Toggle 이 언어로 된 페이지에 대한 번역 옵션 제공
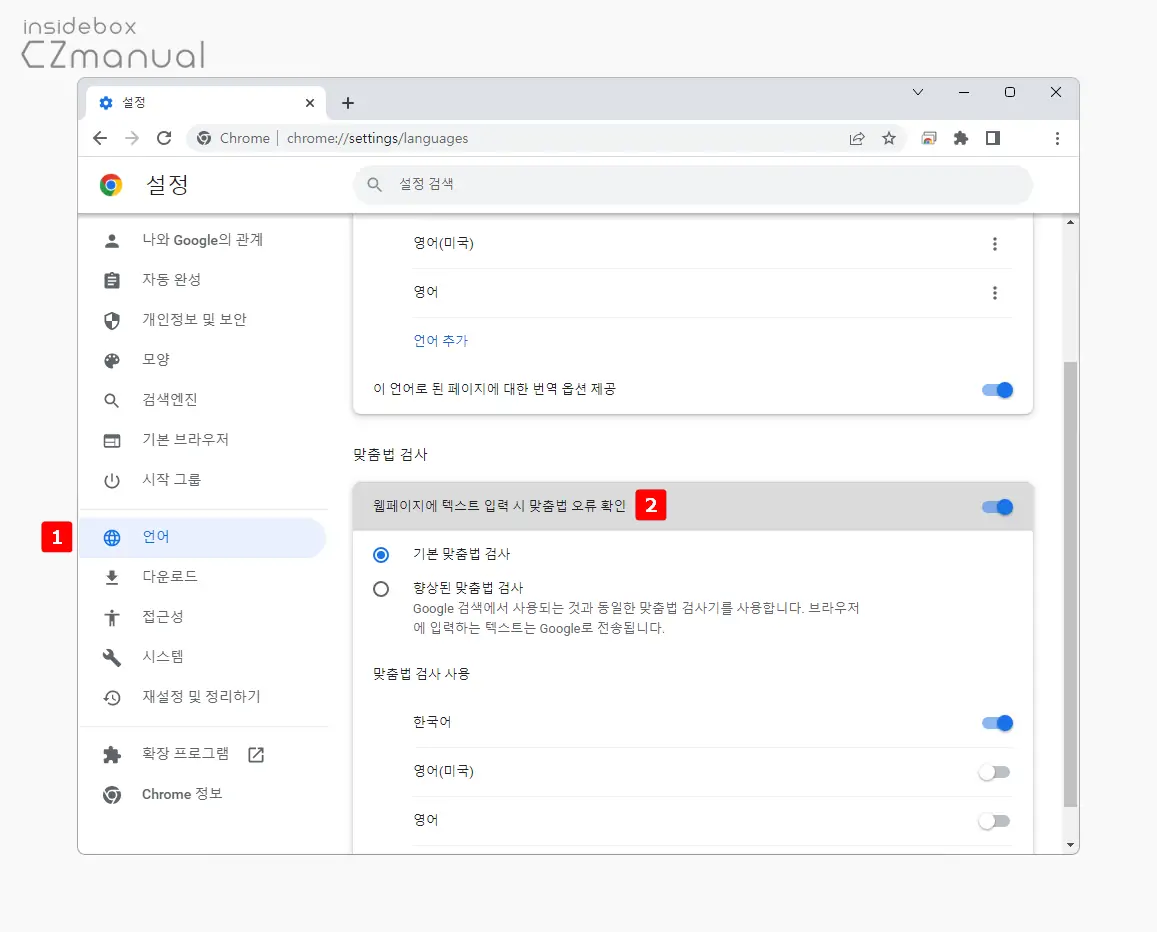 click(x=997, y=390)
